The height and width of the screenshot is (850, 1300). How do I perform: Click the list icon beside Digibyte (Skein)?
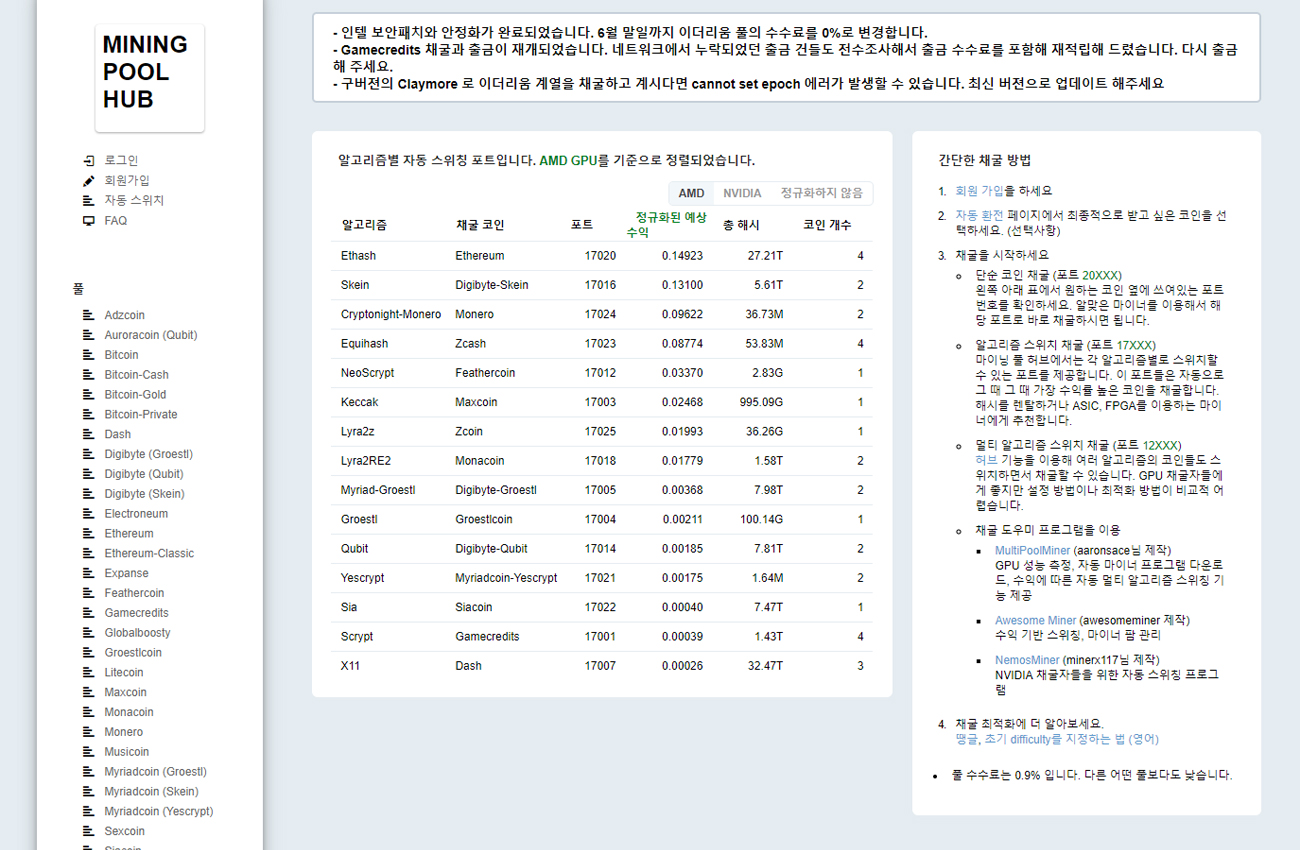click(88, 494)
